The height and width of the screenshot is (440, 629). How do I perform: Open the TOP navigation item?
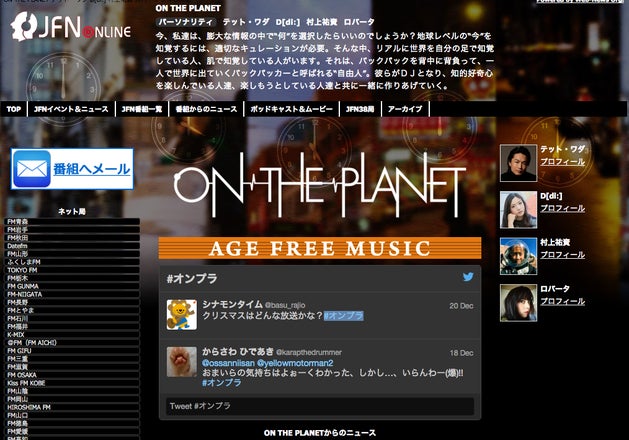tap(13, 109)
